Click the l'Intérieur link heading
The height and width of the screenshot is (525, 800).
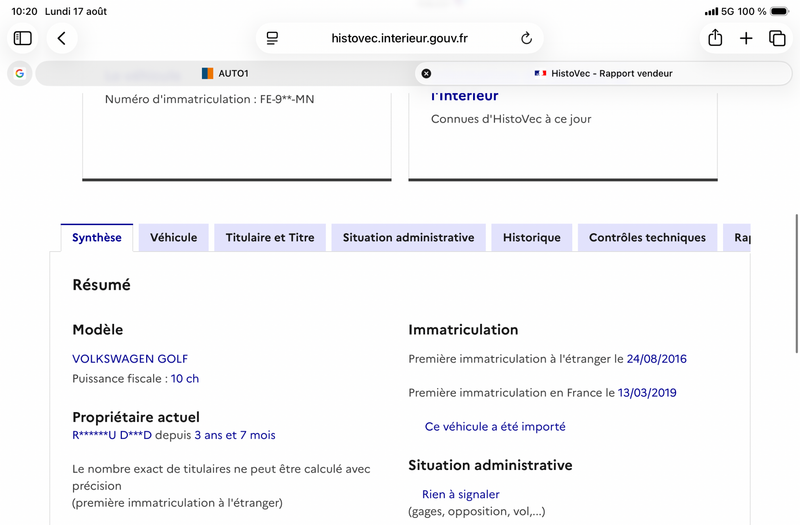pos(464,96)
